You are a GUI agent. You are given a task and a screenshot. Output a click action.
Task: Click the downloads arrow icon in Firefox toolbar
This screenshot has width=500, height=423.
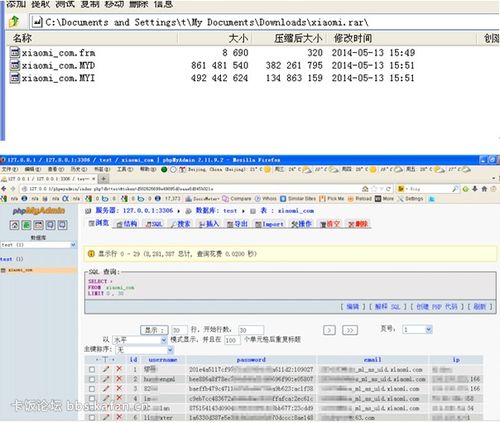point(475,189)
